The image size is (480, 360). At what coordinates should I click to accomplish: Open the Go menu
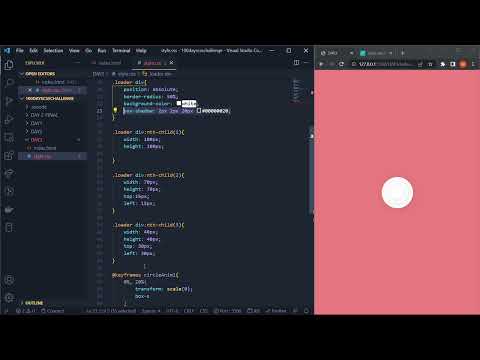[89, 51]
